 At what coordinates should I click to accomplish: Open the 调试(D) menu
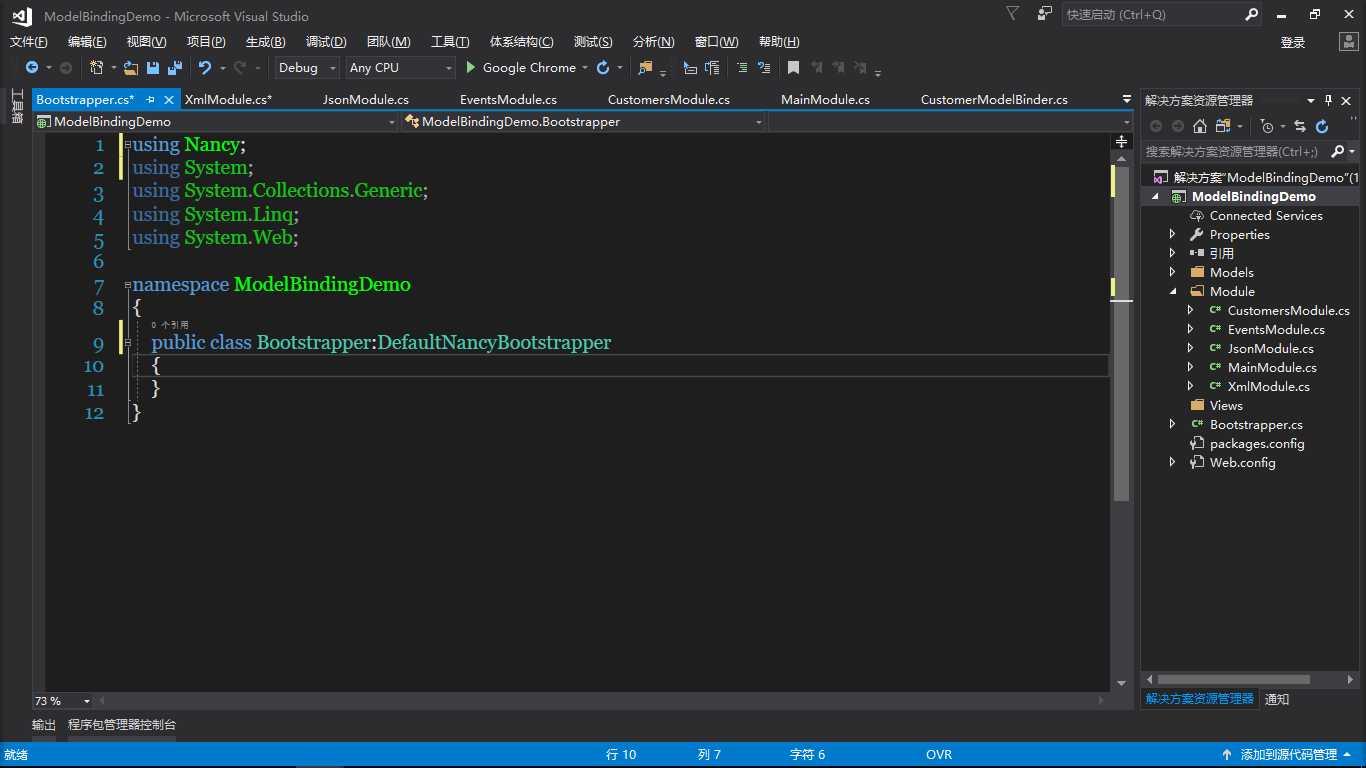tap(326, 42)
